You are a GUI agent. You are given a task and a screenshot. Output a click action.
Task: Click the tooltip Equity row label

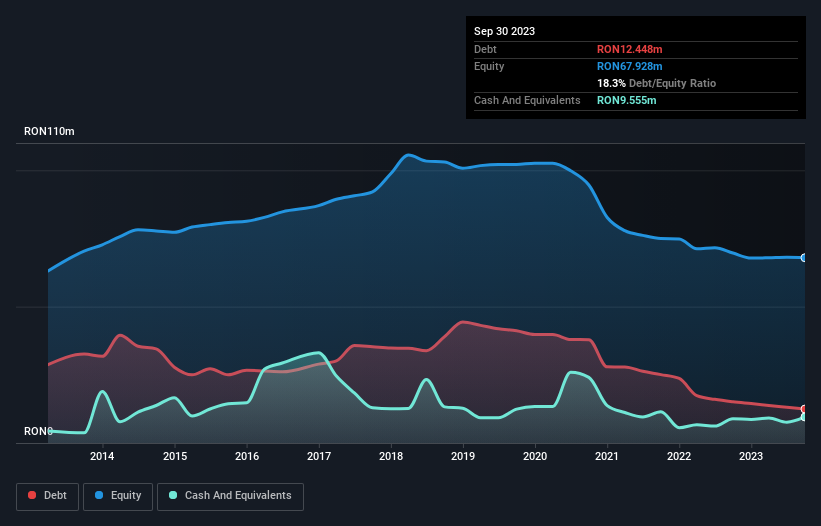[x=489, y=66]
